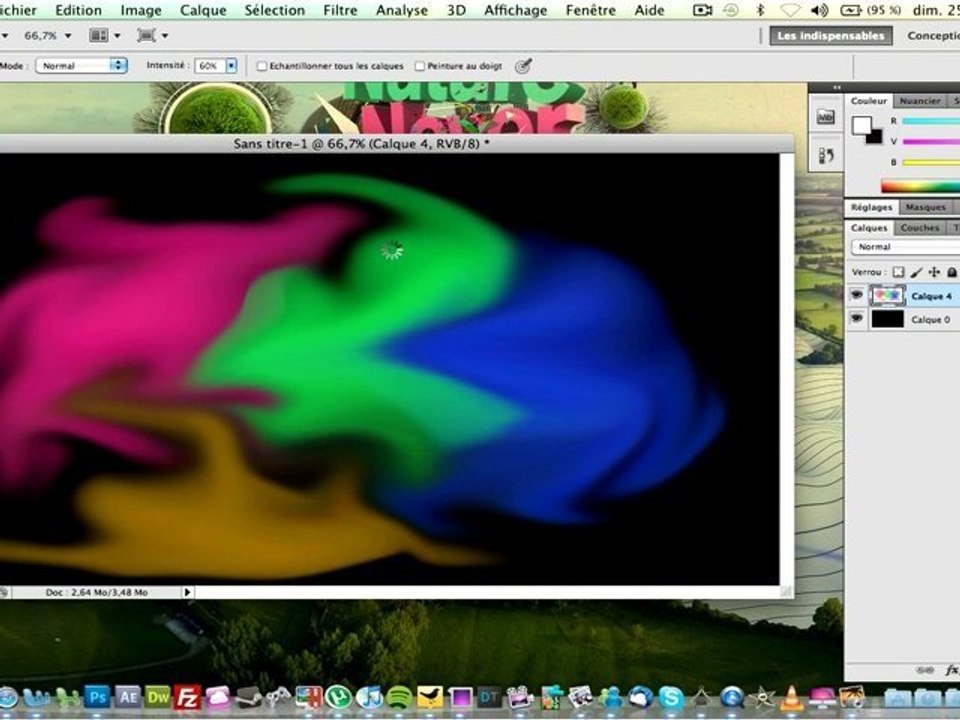
Task: Open the Mini Bridge panel icon
Action: coord(825,116)
